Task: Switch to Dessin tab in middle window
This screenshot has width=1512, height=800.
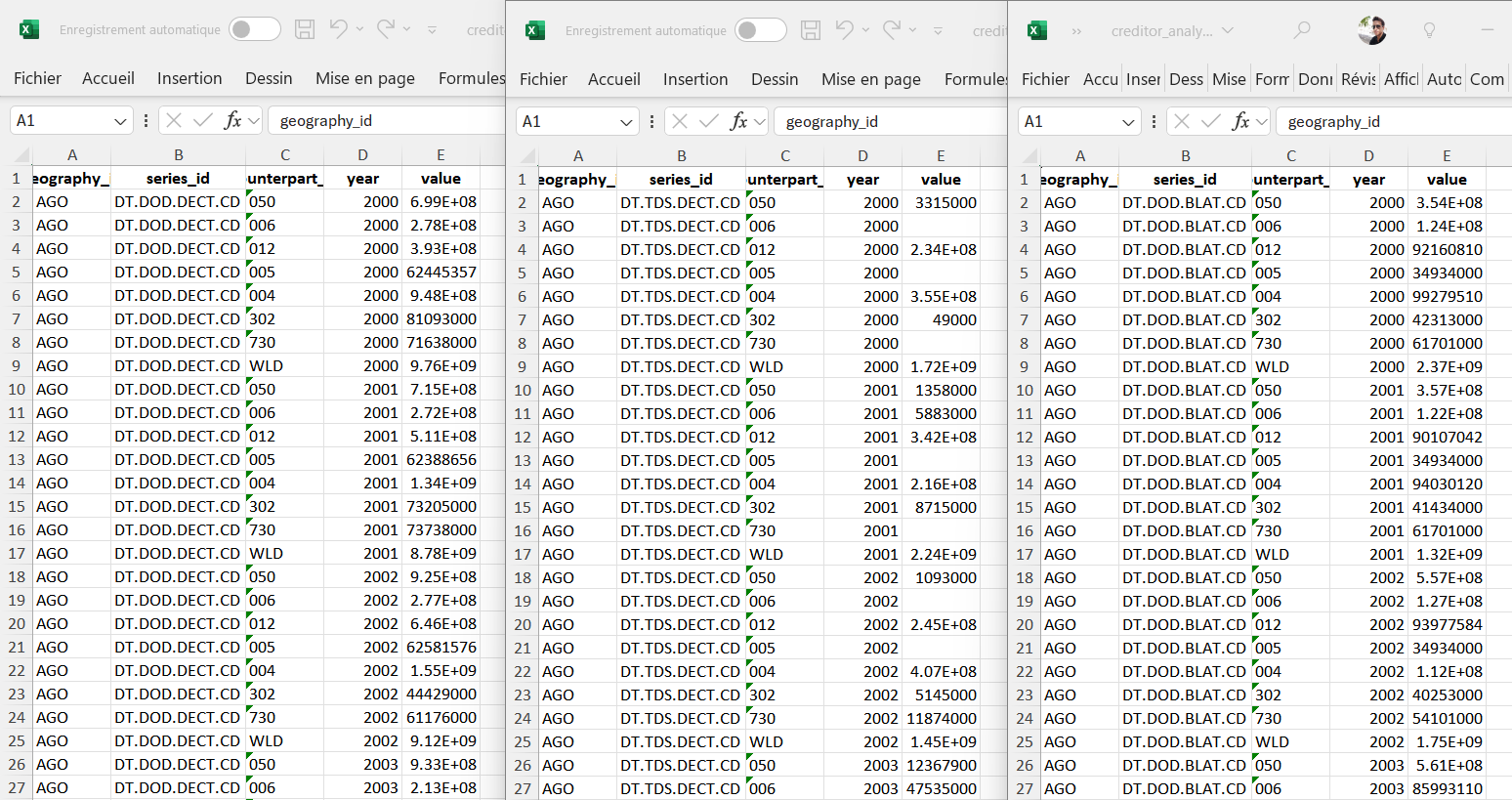Action: click(x=775, y=79)
